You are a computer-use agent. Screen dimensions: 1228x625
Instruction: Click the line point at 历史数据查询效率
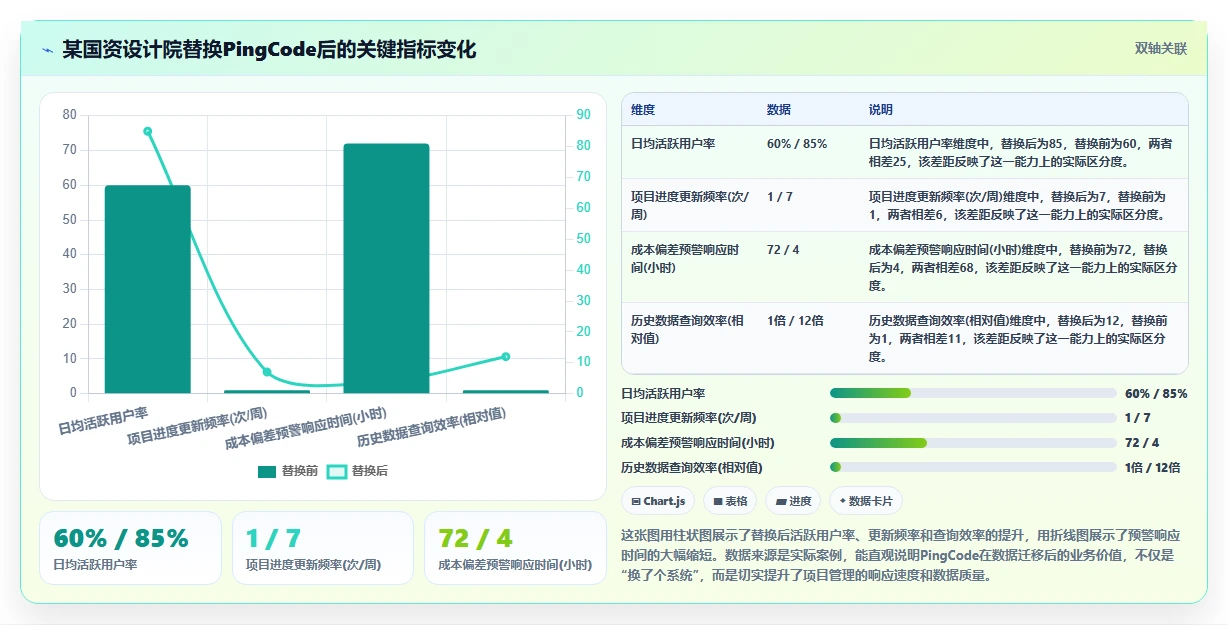506,357
